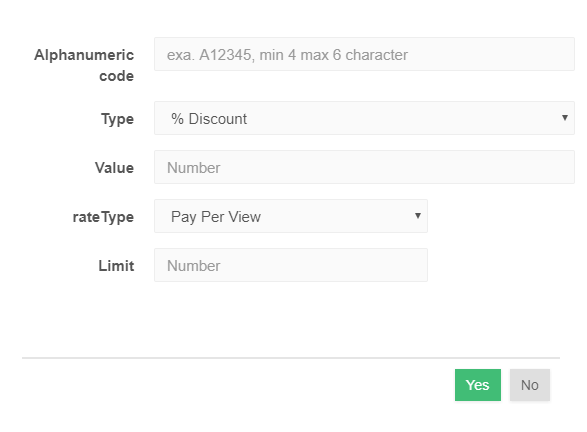Open the rateType dropdown
Image resolution: width=587 pixels, height=432 pixels.
pos(291,216)
